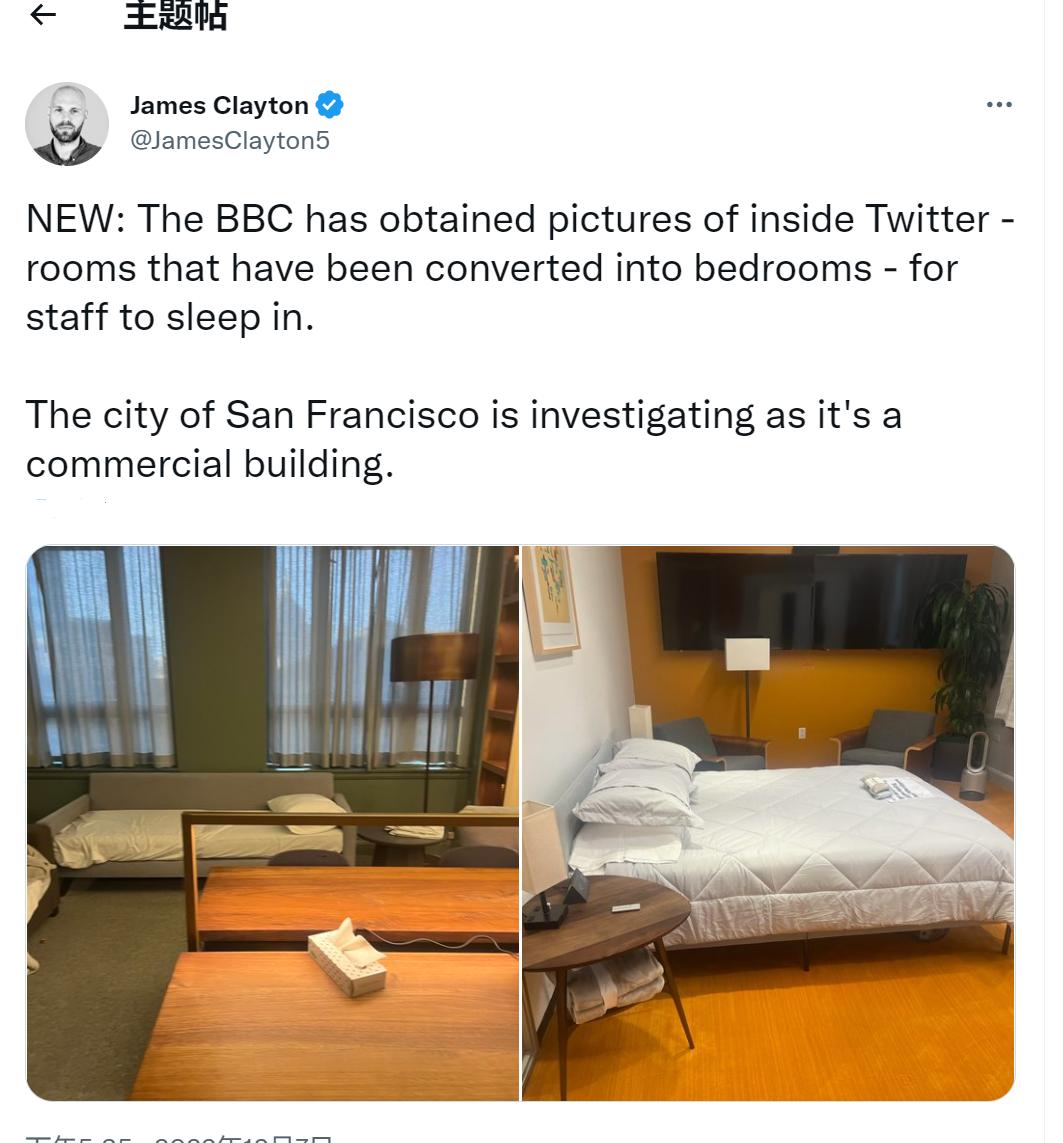This screenshot has width=1063, height=1143.
Task: Click the "The city of San Francisco" paragraph
Action: (x=464, y=439)
